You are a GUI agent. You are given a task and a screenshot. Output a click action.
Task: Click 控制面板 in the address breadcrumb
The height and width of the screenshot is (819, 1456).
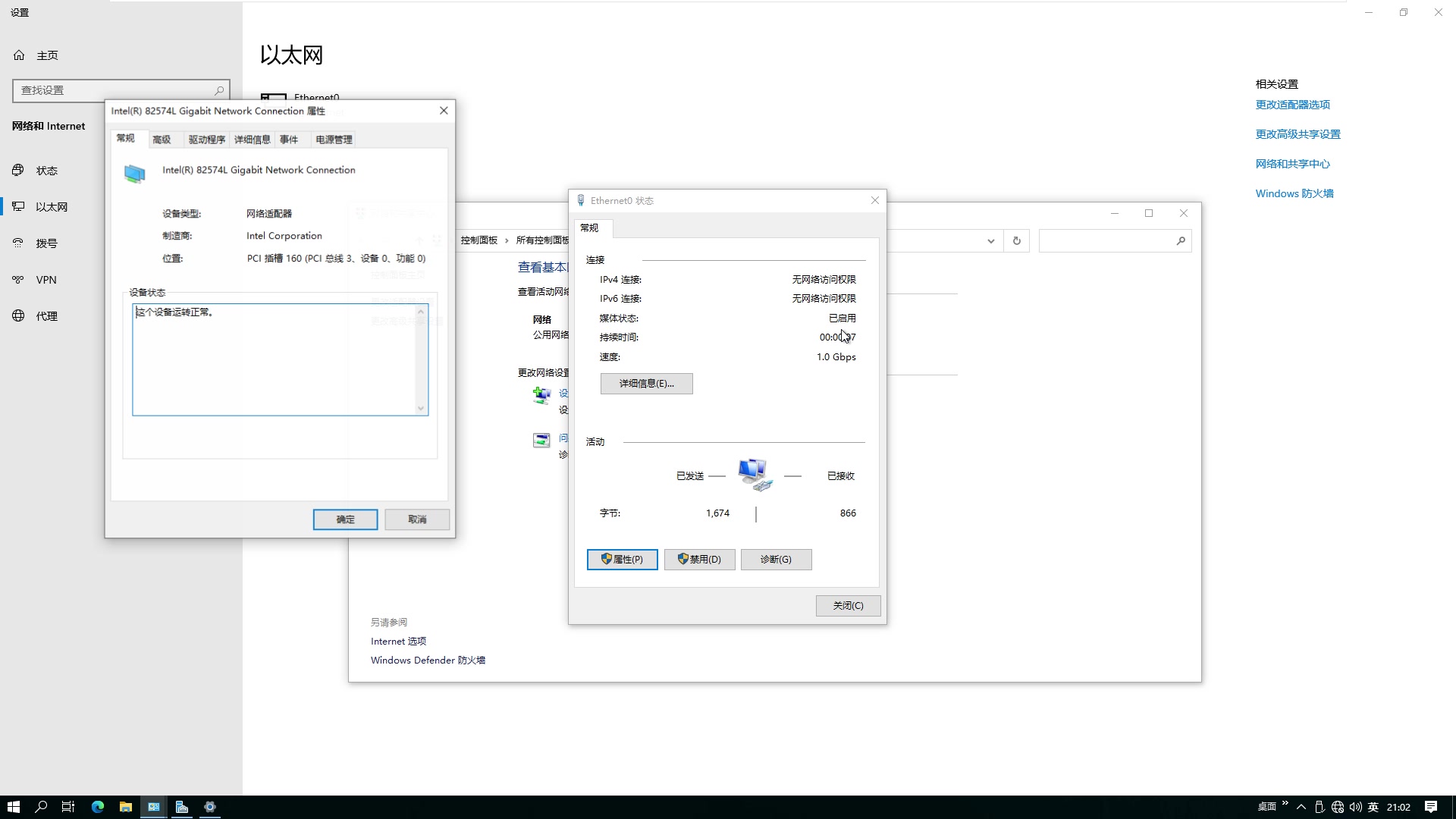[479, 240]
